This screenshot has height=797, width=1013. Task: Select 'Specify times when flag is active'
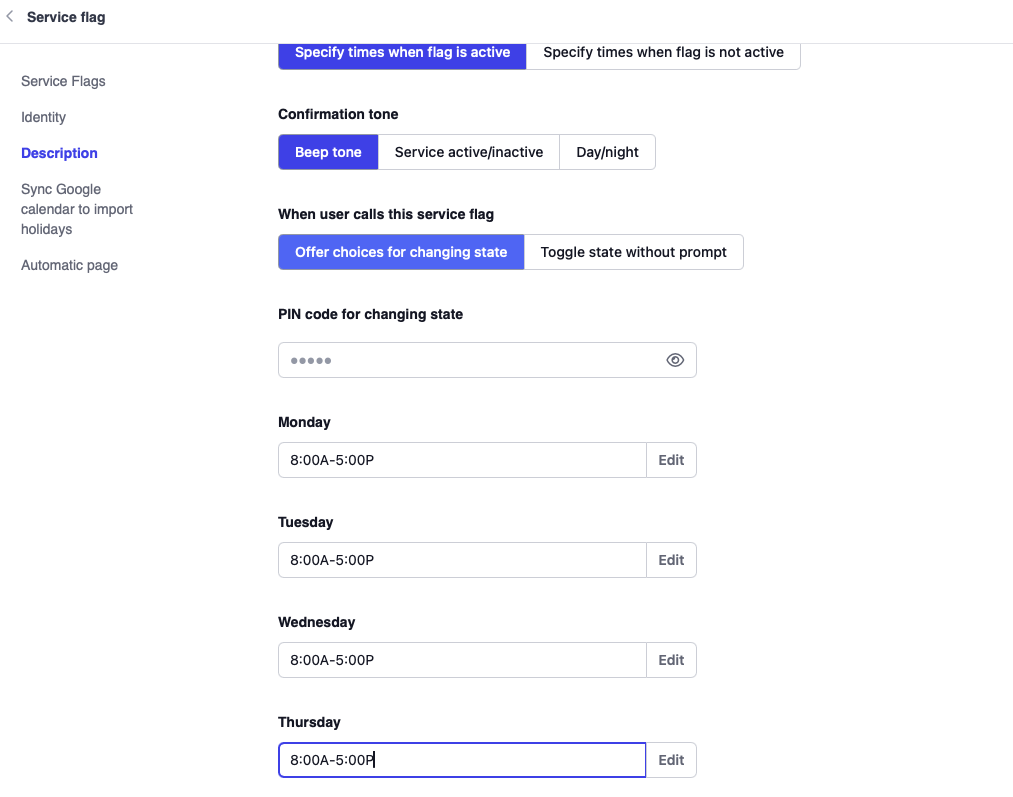(x=402, y=53)
